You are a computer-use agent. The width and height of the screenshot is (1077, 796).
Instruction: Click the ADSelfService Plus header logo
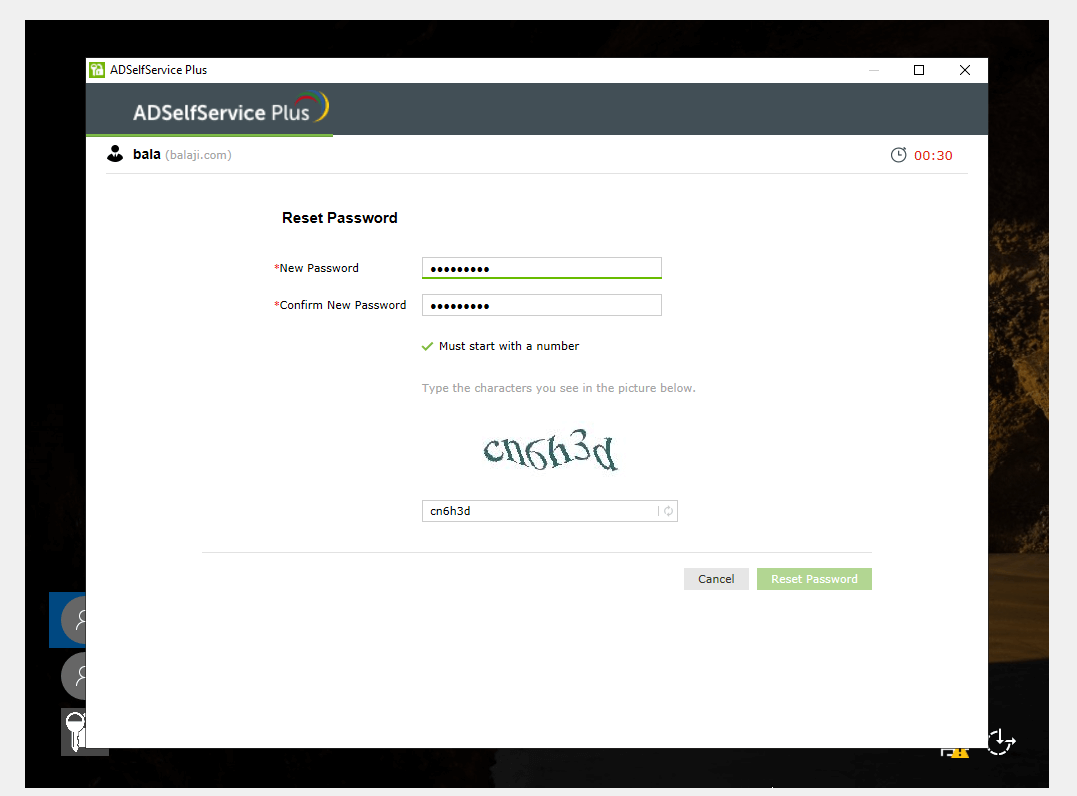231,109
